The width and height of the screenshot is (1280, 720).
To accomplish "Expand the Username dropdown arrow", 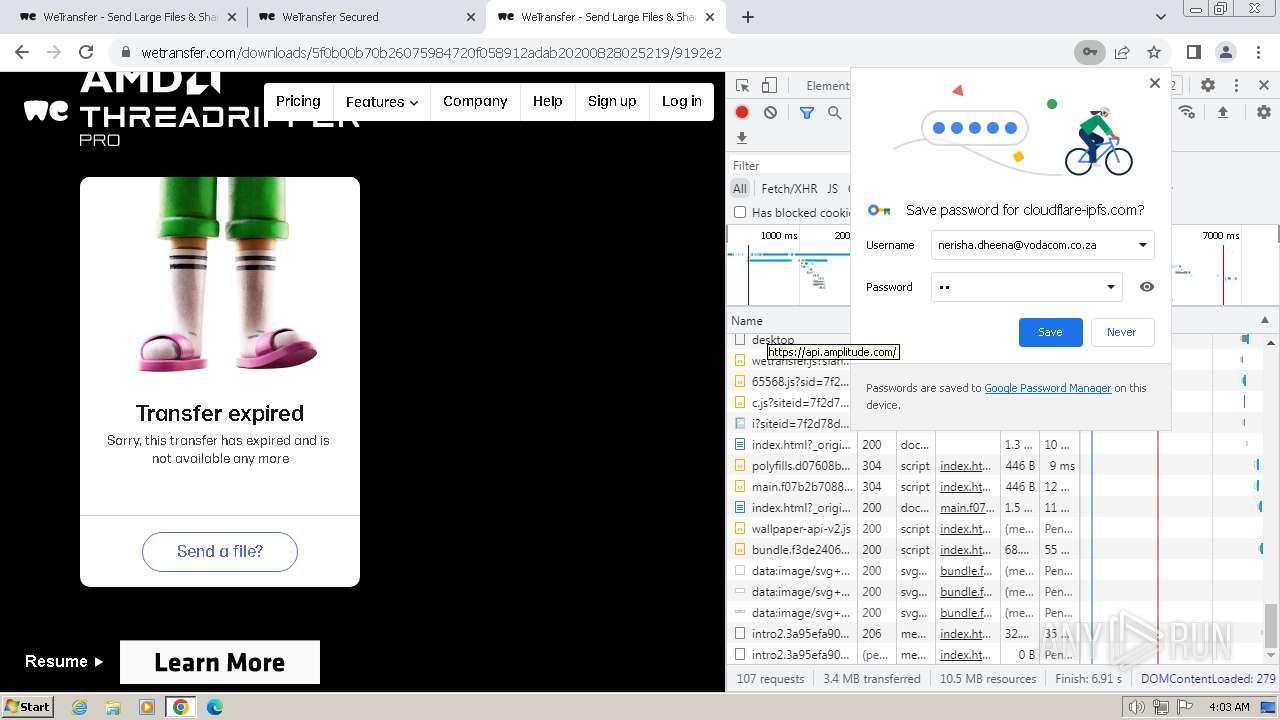I will (1143, 245).
